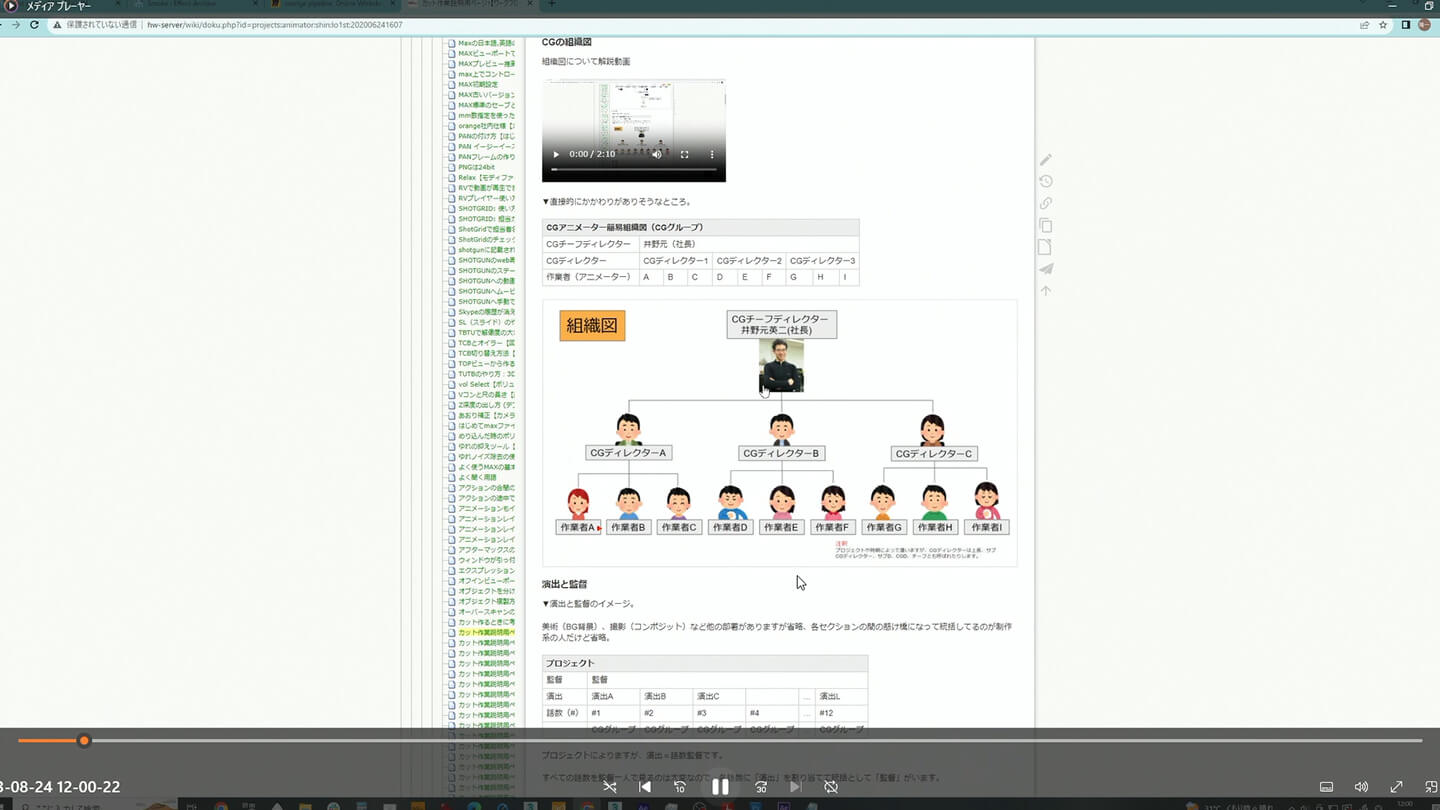Open the browser profile avatar
This screenshot has width=1440, height=810.
(1424, 24)
